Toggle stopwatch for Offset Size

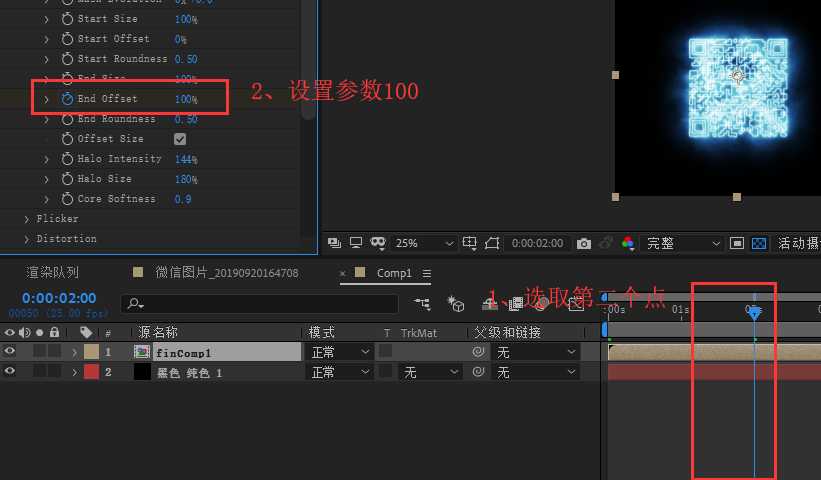pyautogui.click(x=67, y=139)
